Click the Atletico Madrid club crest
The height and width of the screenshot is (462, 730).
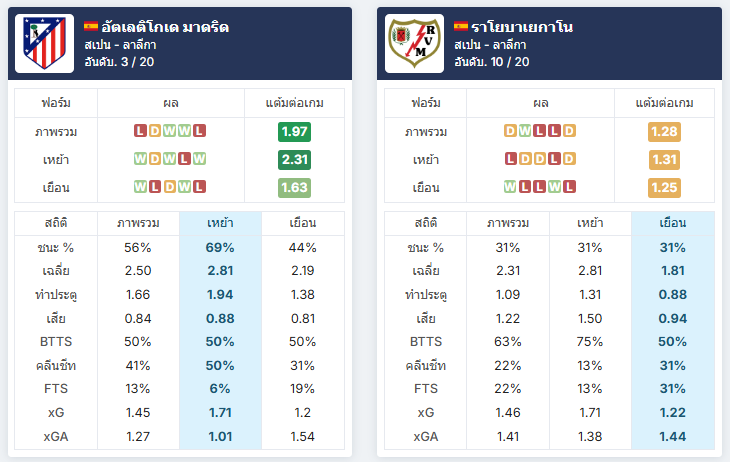[x=44, y=43]
